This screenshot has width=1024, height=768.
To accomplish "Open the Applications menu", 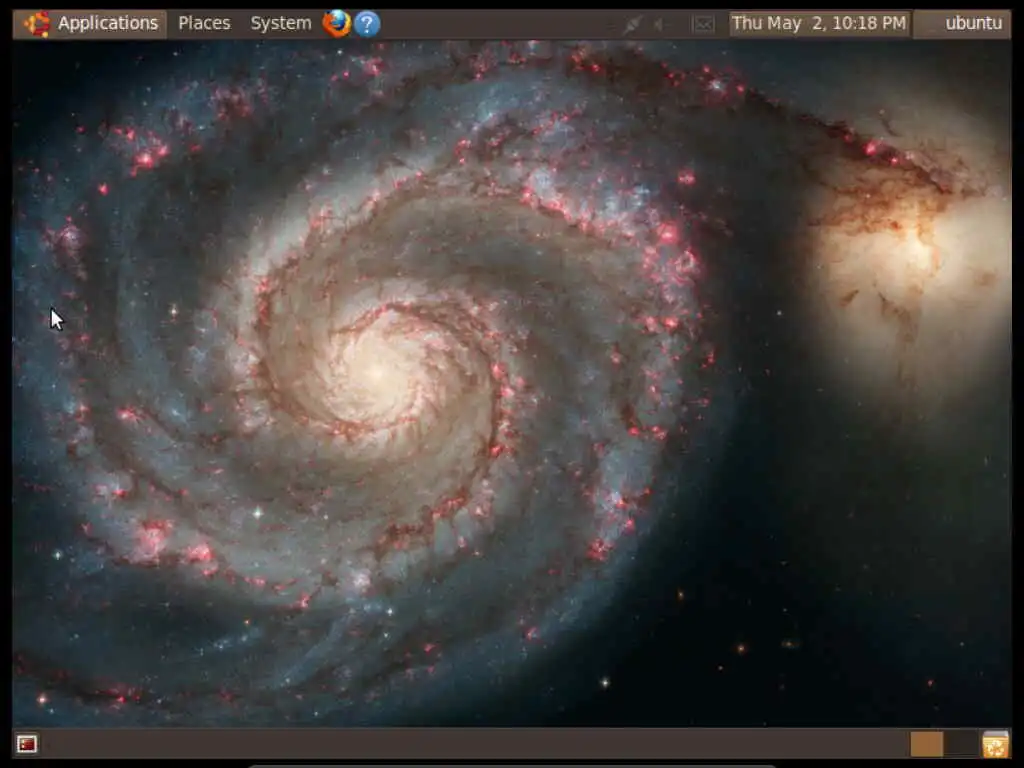I will pyautogui.click(x=107, y=24).
